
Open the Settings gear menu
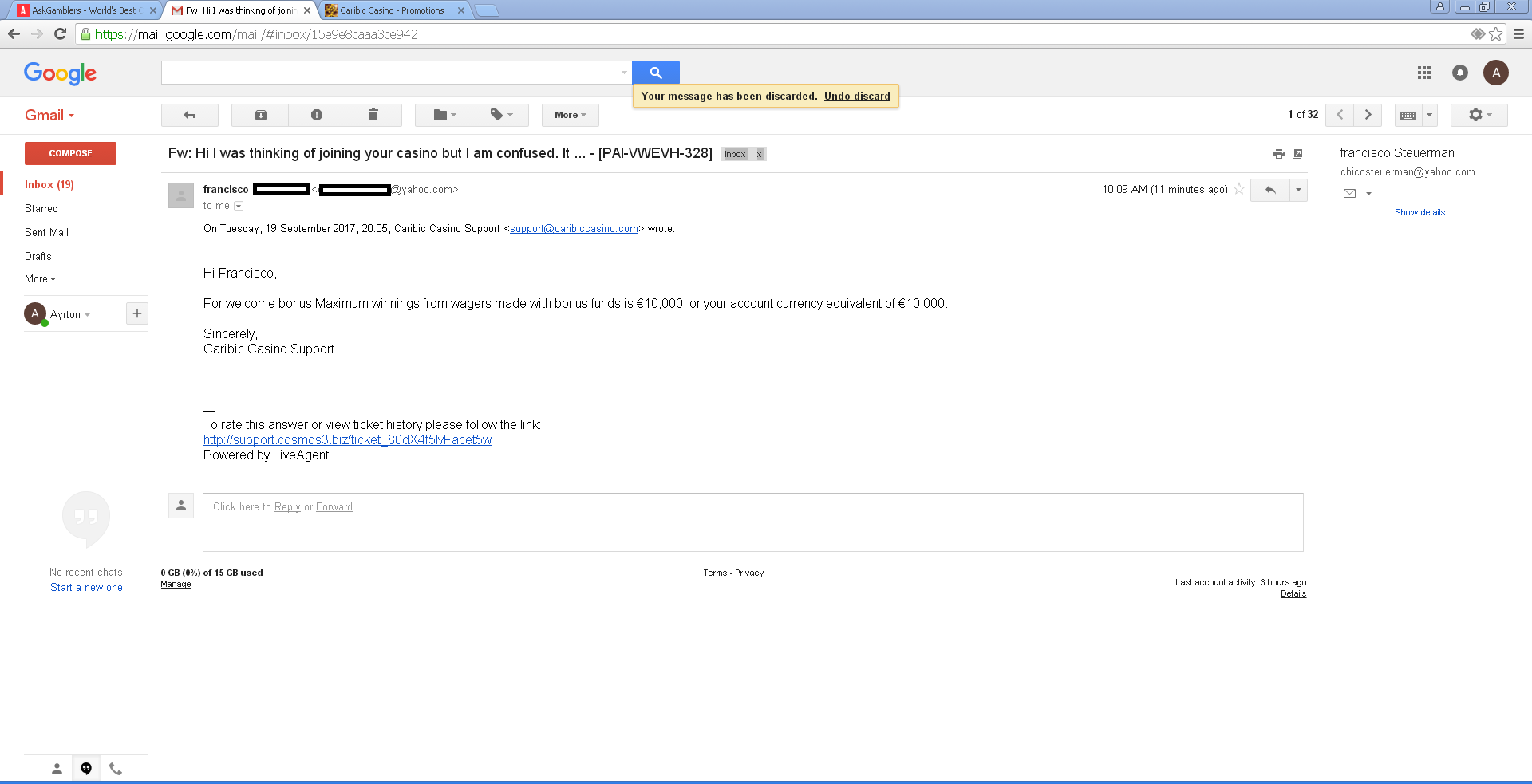(1479, 115)
